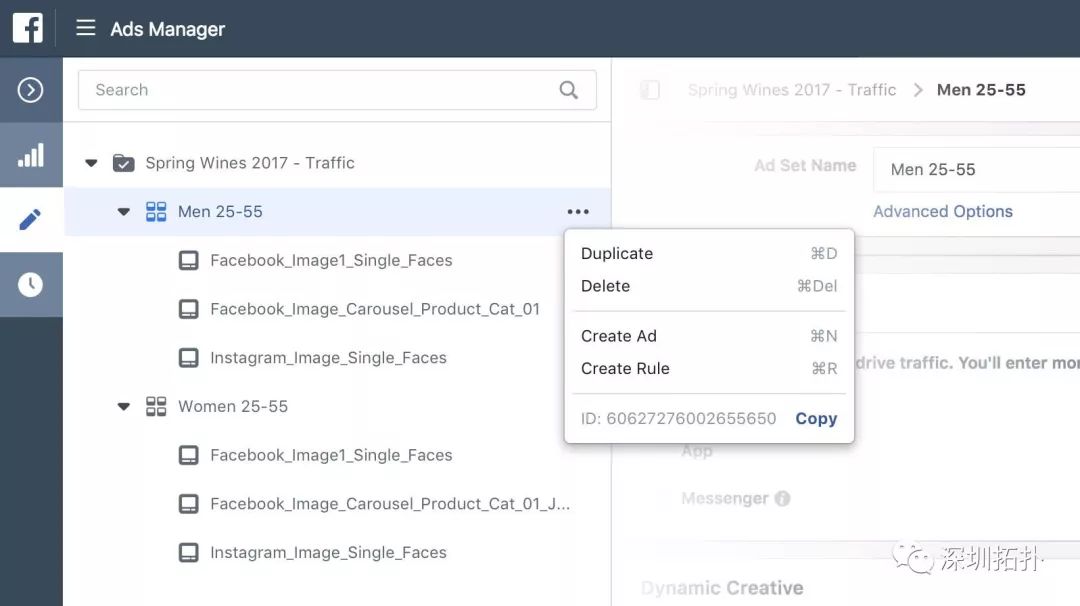
Task: Select Instagram_Image_Single_Faces under Women 25-55
Action: [328, 552]
